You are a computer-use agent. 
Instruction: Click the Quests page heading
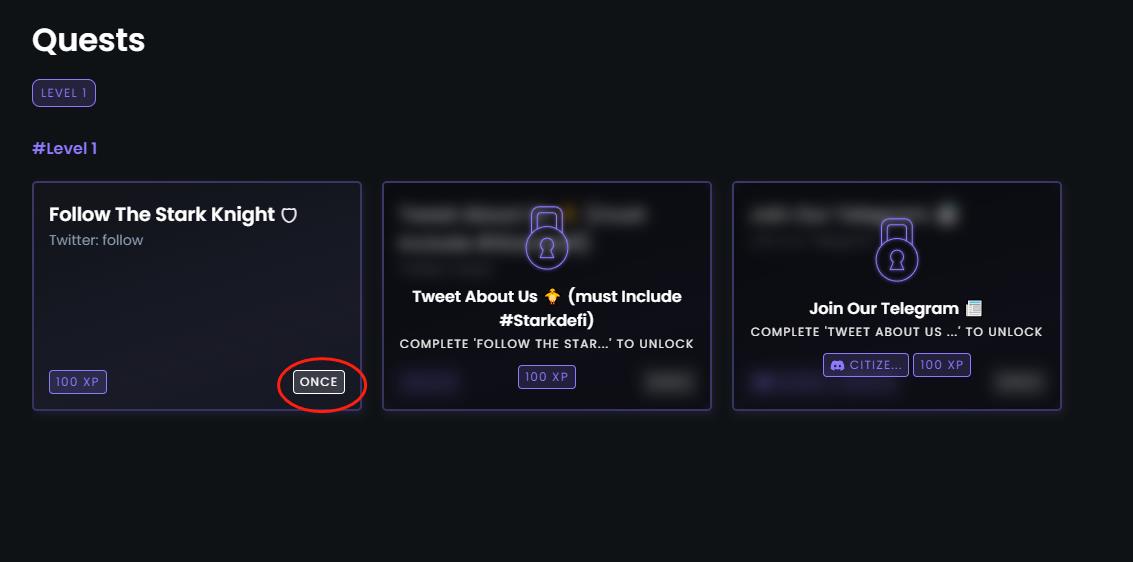pyautogui.click(x=89, y=40)
